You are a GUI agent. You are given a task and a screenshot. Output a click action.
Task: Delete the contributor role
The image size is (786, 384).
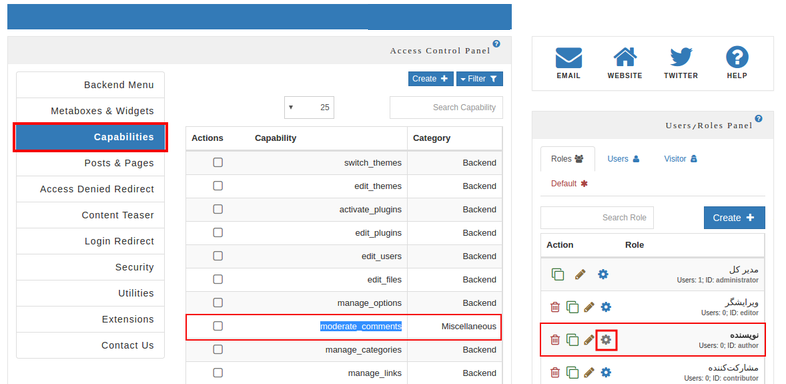click(x=555, y=372)
